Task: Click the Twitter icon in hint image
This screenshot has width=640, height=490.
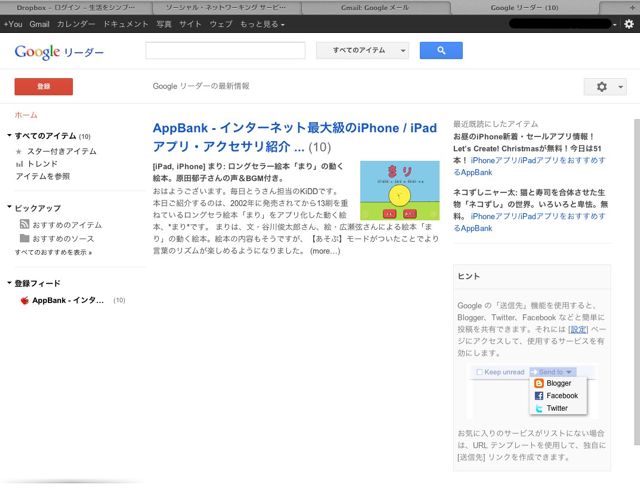Action: pyautogui.click(x=539, y=408)
